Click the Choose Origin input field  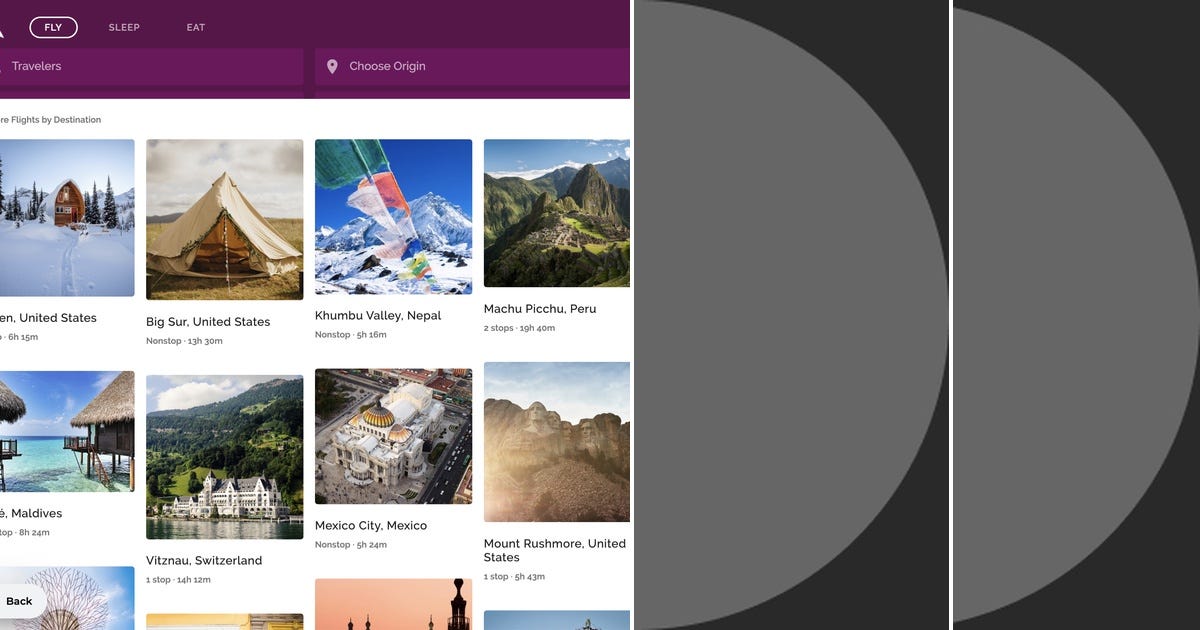pyautogui.click(x=450, y=66)
